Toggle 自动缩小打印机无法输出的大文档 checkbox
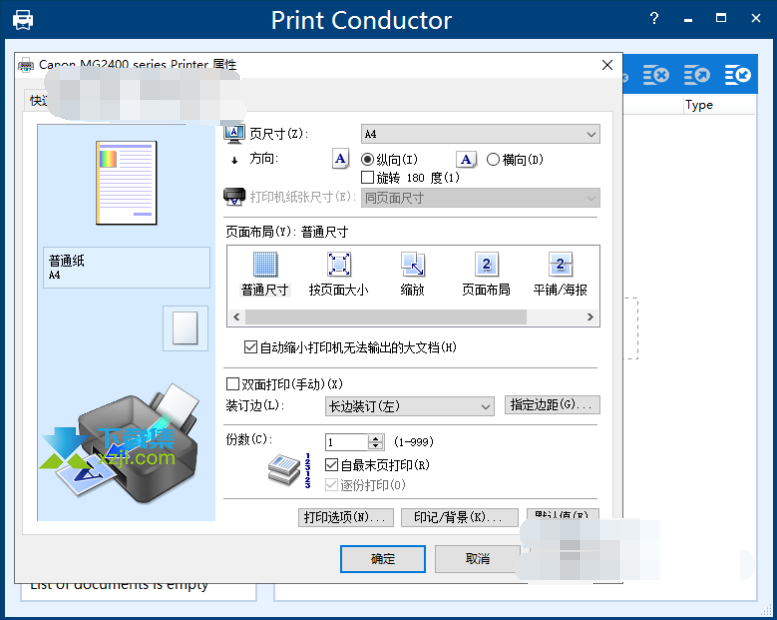Image resolution: width=777 pixels, height=620 pixels. pyautogui.click(x=250, y=347)
